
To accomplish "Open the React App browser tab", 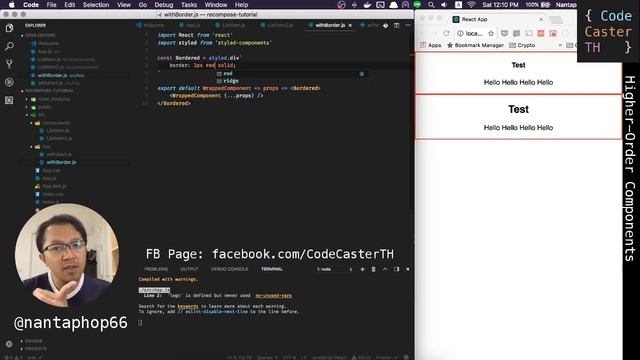I will 498,19.
